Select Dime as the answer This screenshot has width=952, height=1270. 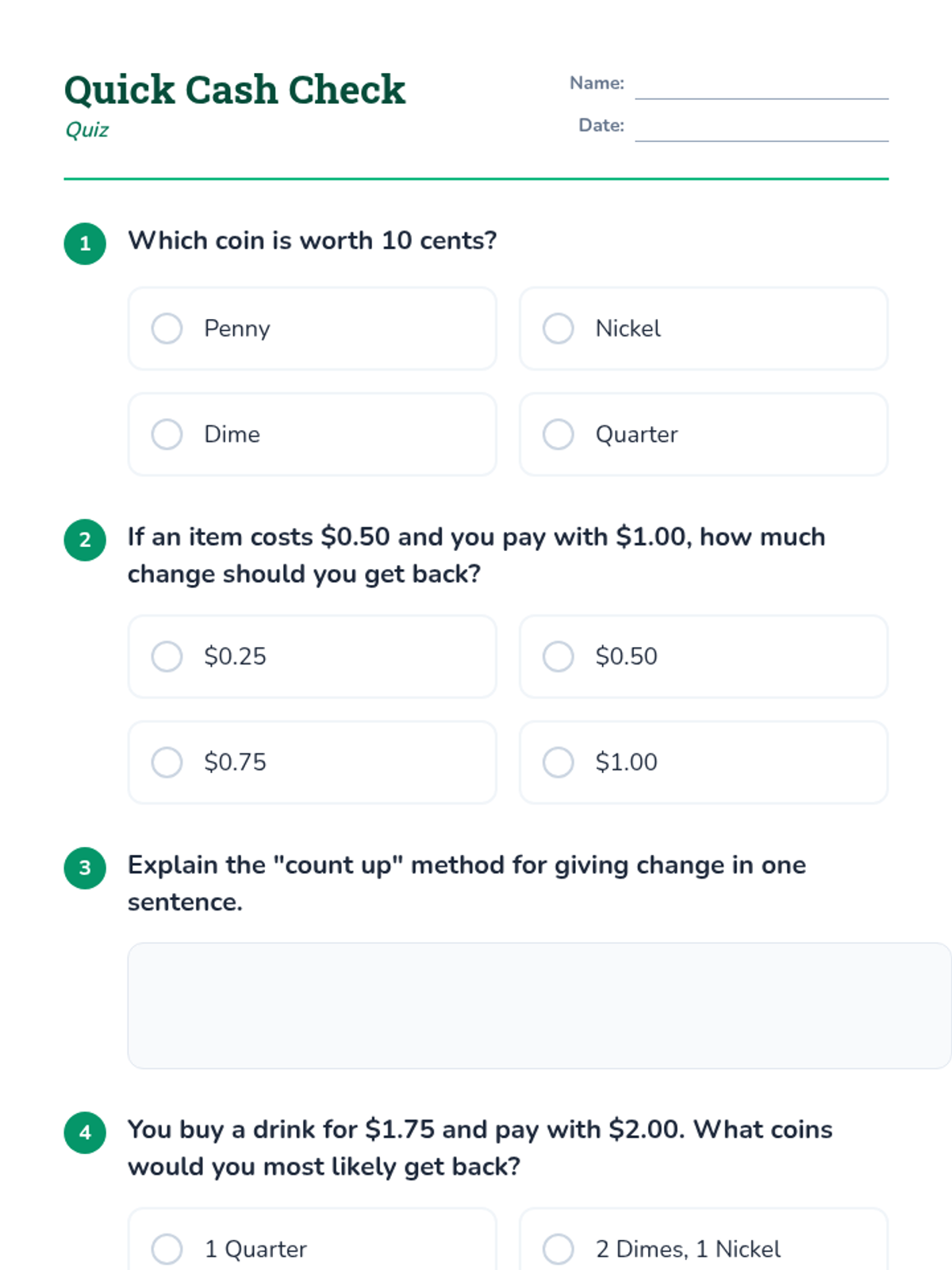(167, 434)
